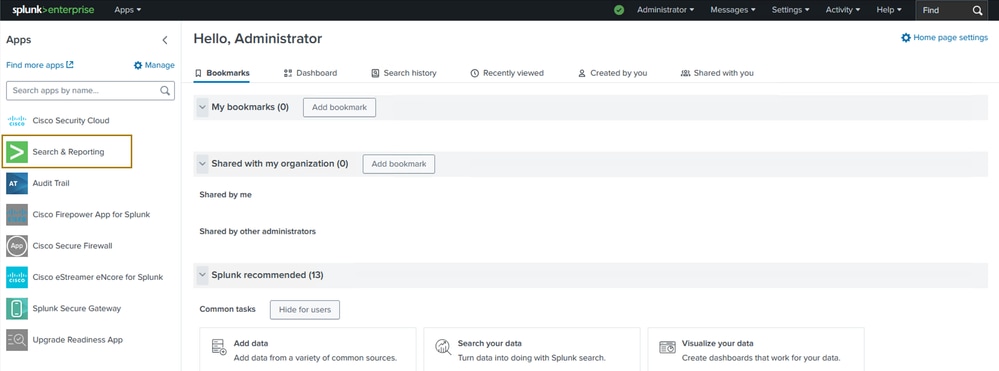Click the Audit Trail app name
This screenshot has height=371, width=999.
[x=51, y=184]
